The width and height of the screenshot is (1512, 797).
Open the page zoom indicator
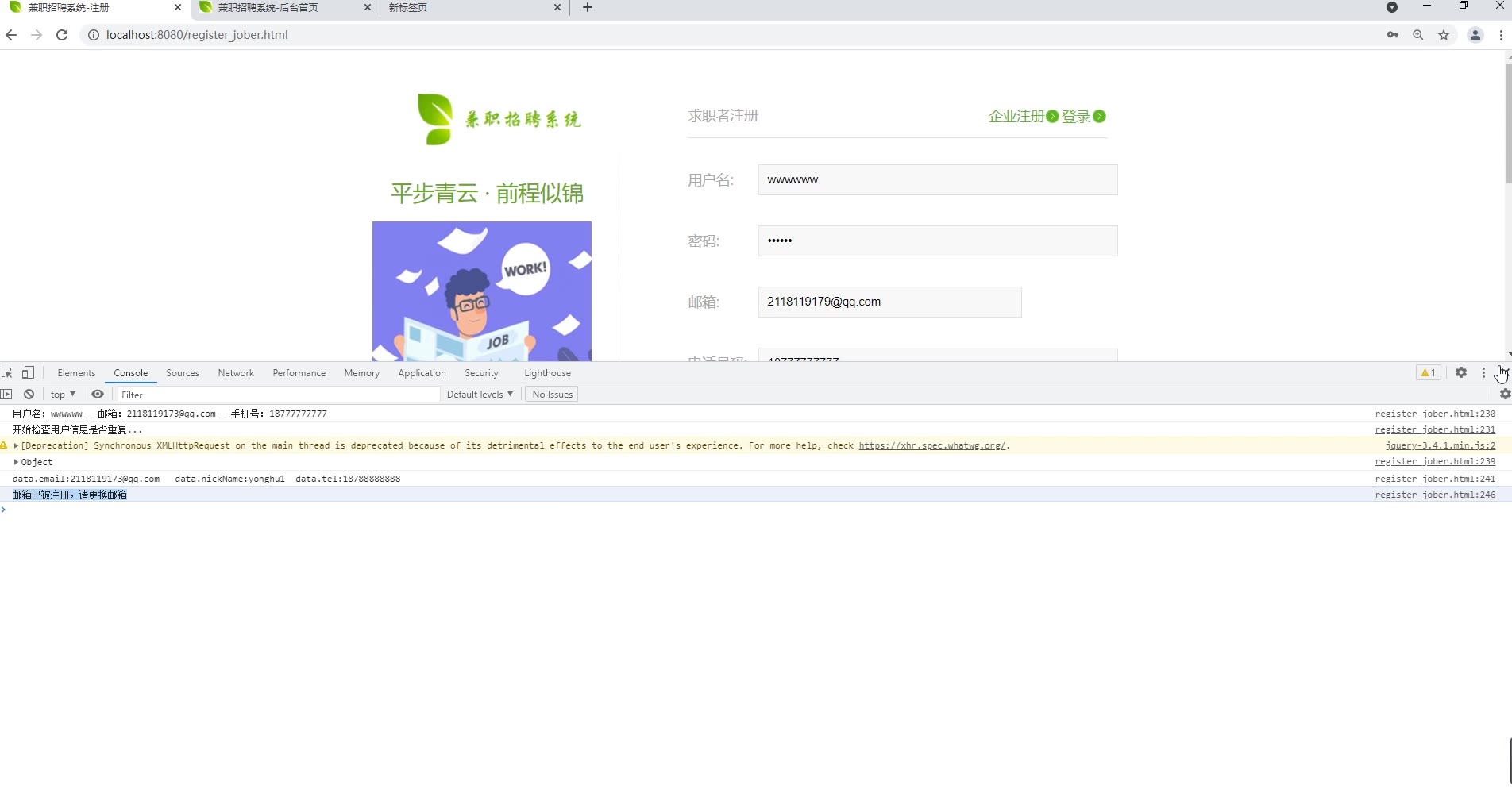point(1418,35)
